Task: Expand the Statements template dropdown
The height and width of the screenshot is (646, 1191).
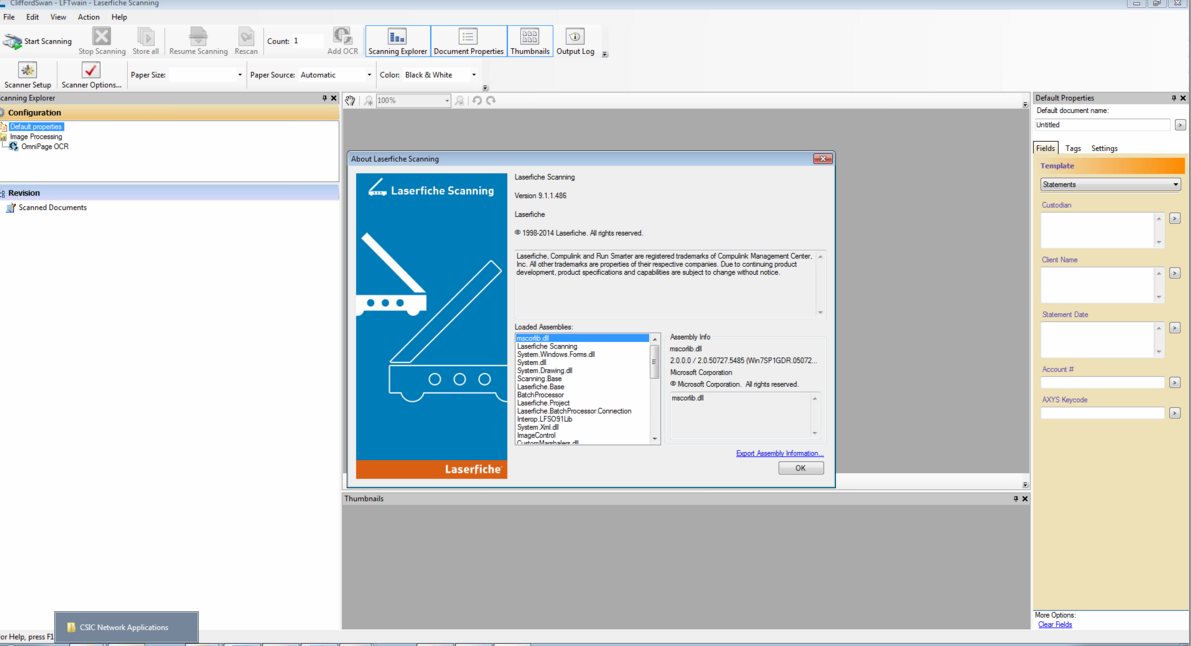Action: (1110, 184)
